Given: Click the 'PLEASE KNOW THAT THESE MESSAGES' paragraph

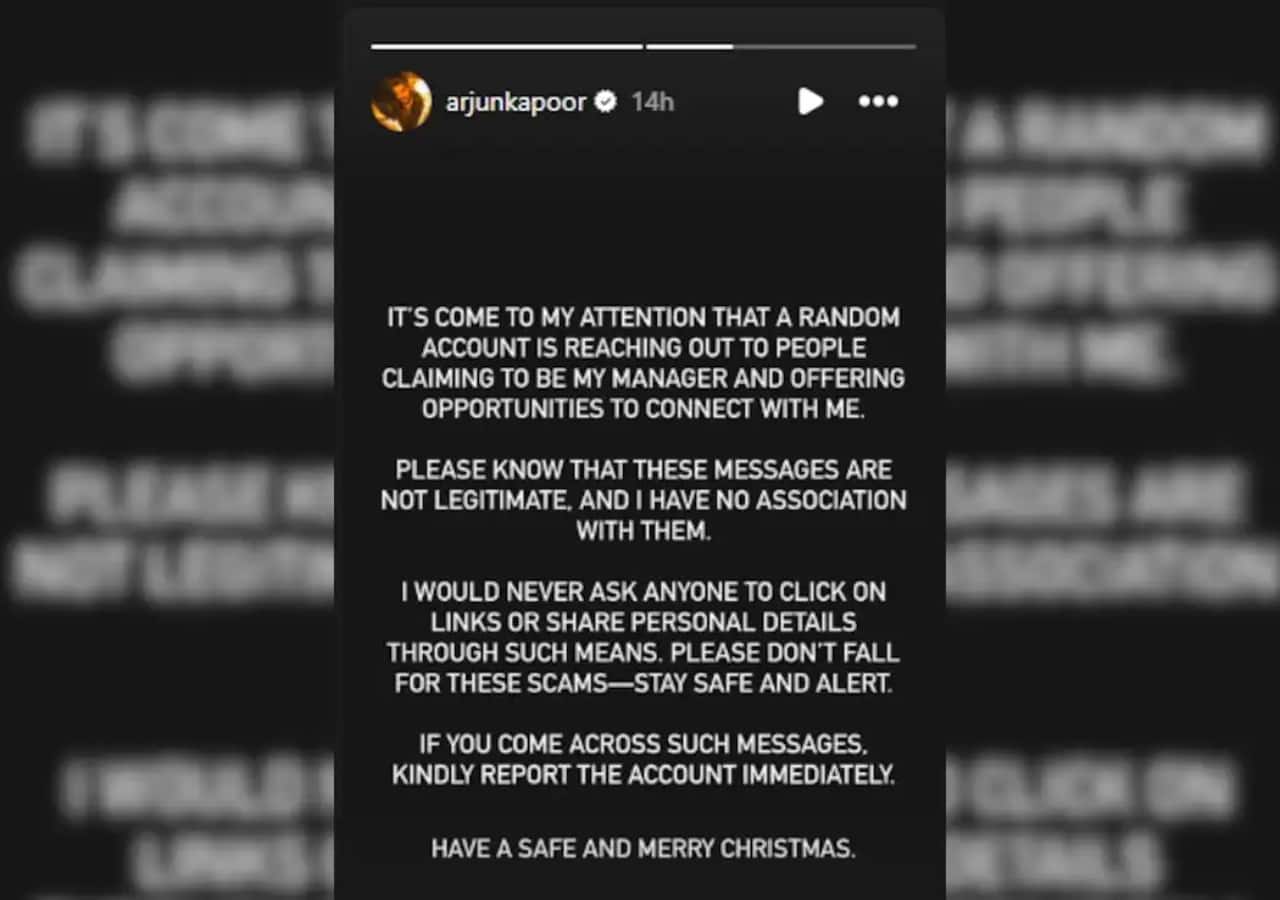Looking at the screenshot, I should pyautogui.click(x=643, y=500).
